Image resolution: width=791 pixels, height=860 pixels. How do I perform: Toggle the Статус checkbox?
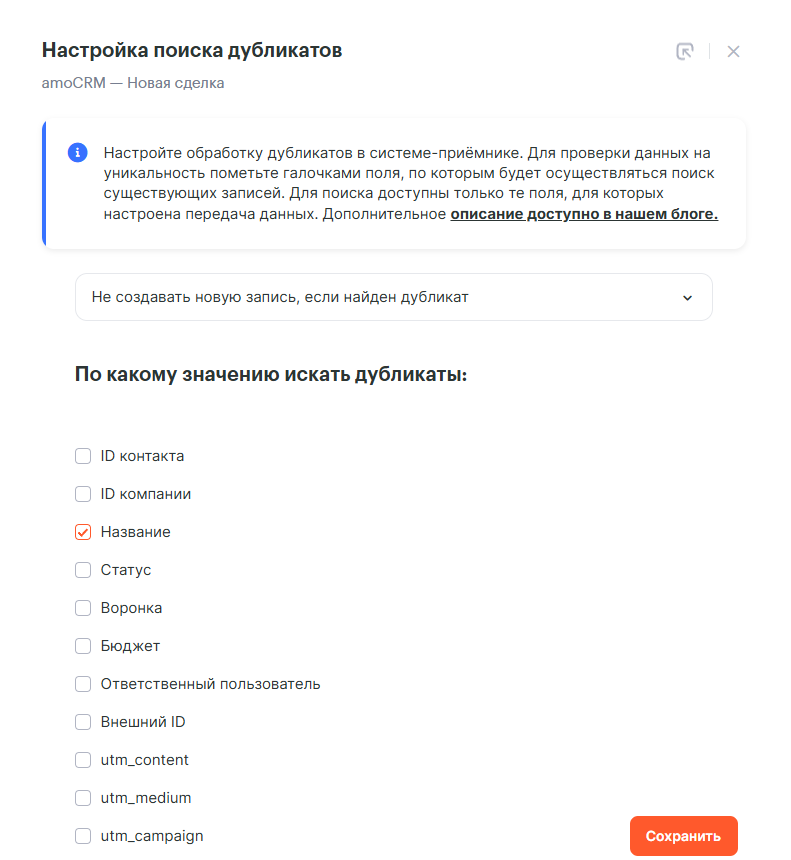(83, 570)
